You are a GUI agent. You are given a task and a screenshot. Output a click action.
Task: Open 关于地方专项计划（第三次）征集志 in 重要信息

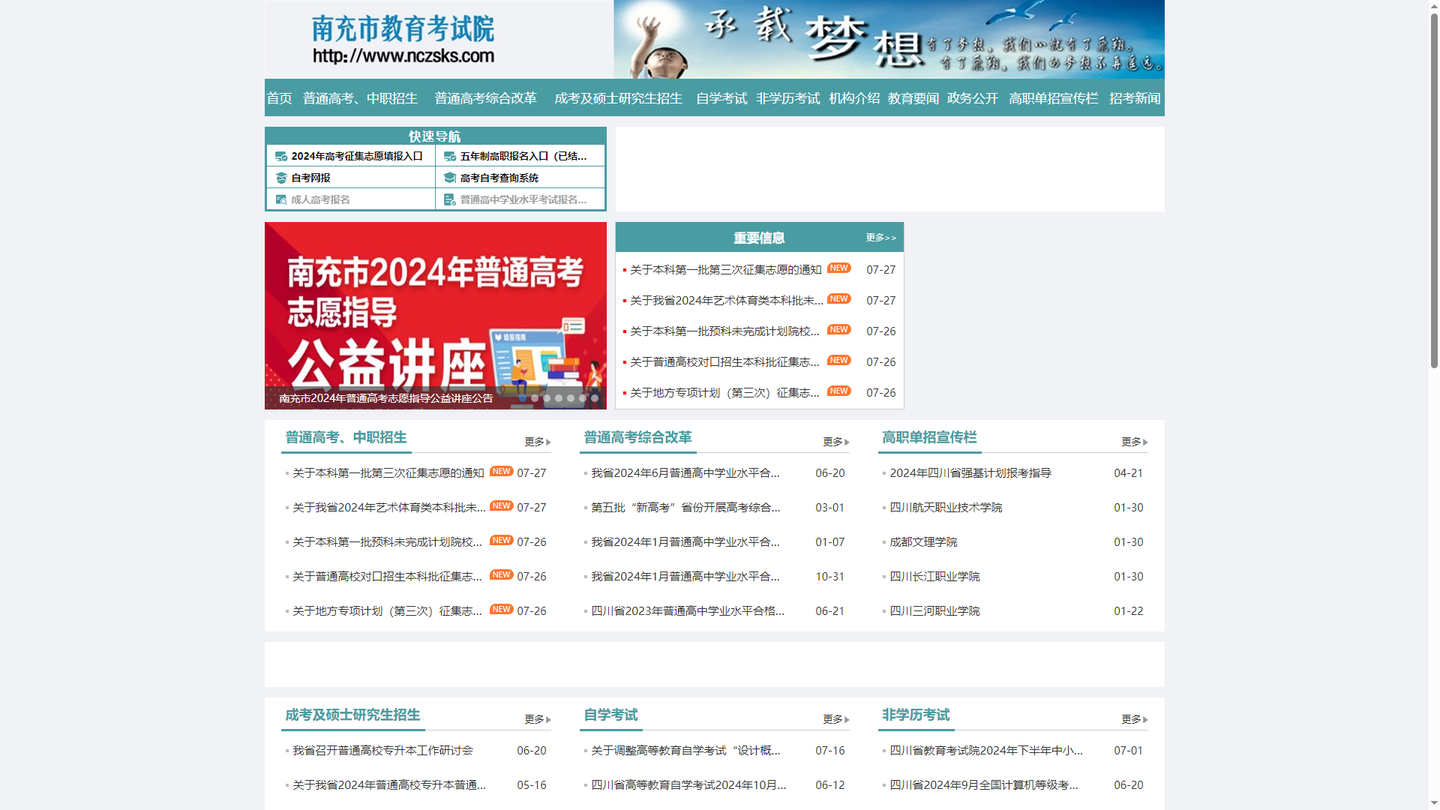pos(724,393)
